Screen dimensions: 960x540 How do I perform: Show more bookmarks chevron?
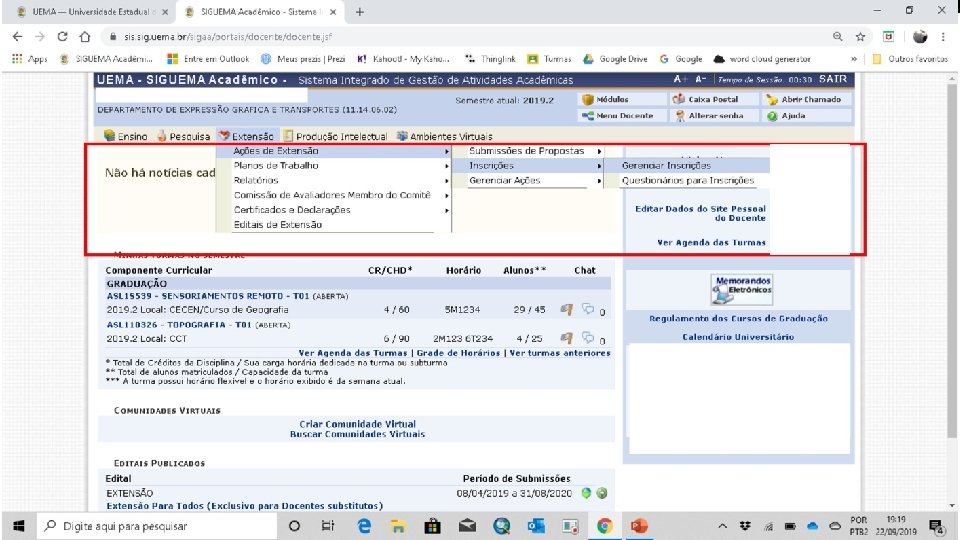pos(853,59)
